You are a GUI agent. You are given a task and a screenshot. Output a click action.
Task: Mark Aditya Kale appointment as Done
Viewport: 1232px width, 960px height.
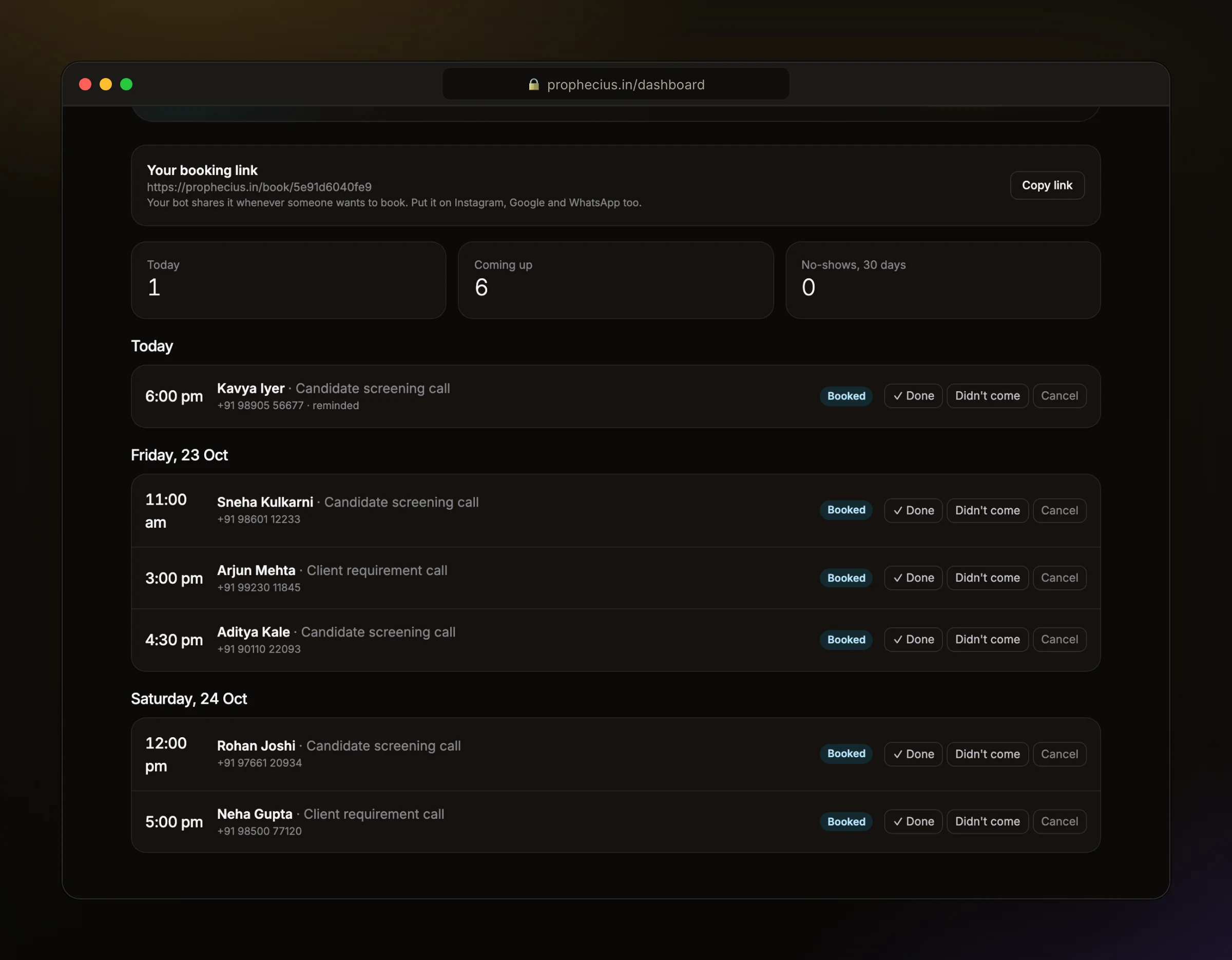[x=913, y=639]
